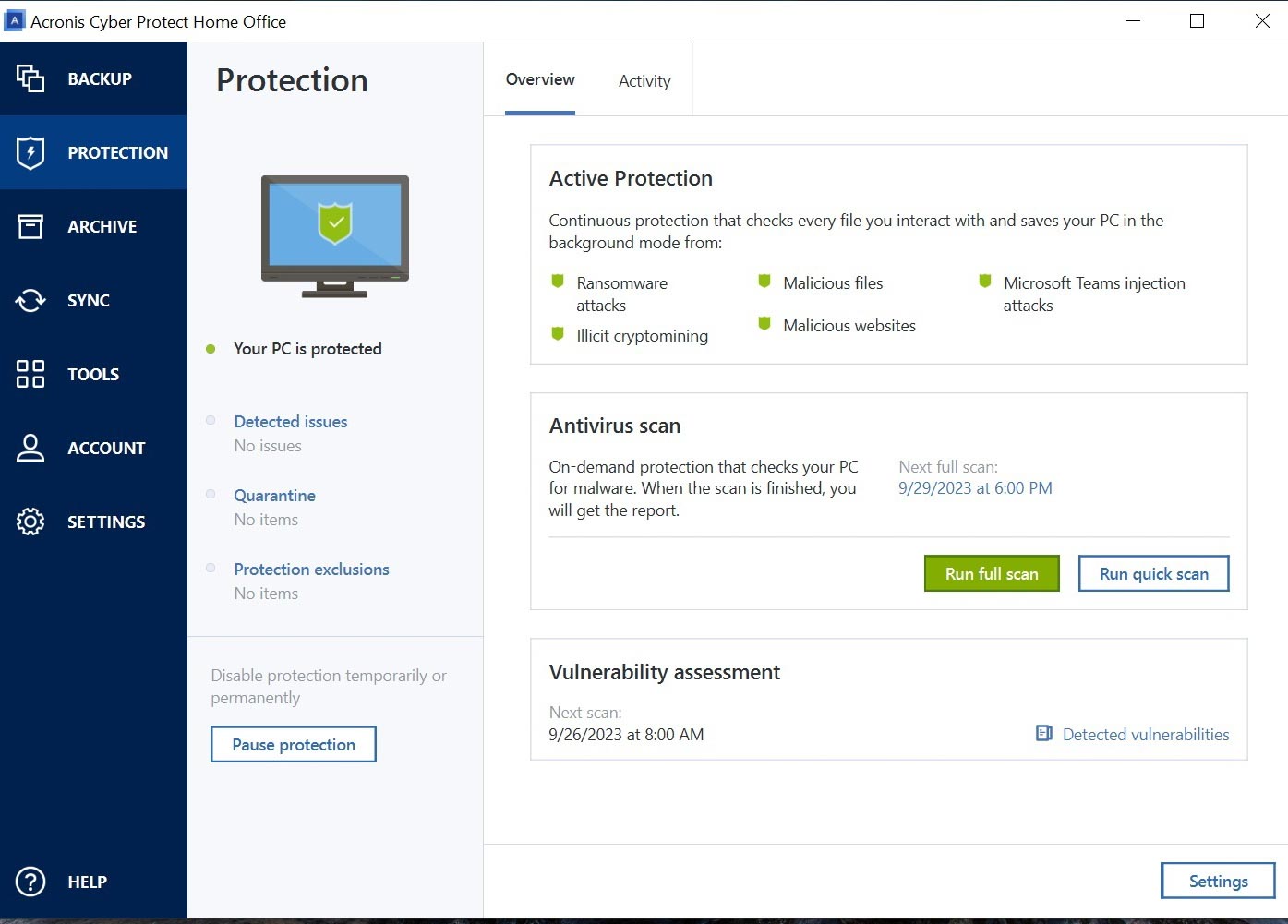Open Protection exclusions link
The height and width of the screenshot is (924, 1288).
[311, 570]
